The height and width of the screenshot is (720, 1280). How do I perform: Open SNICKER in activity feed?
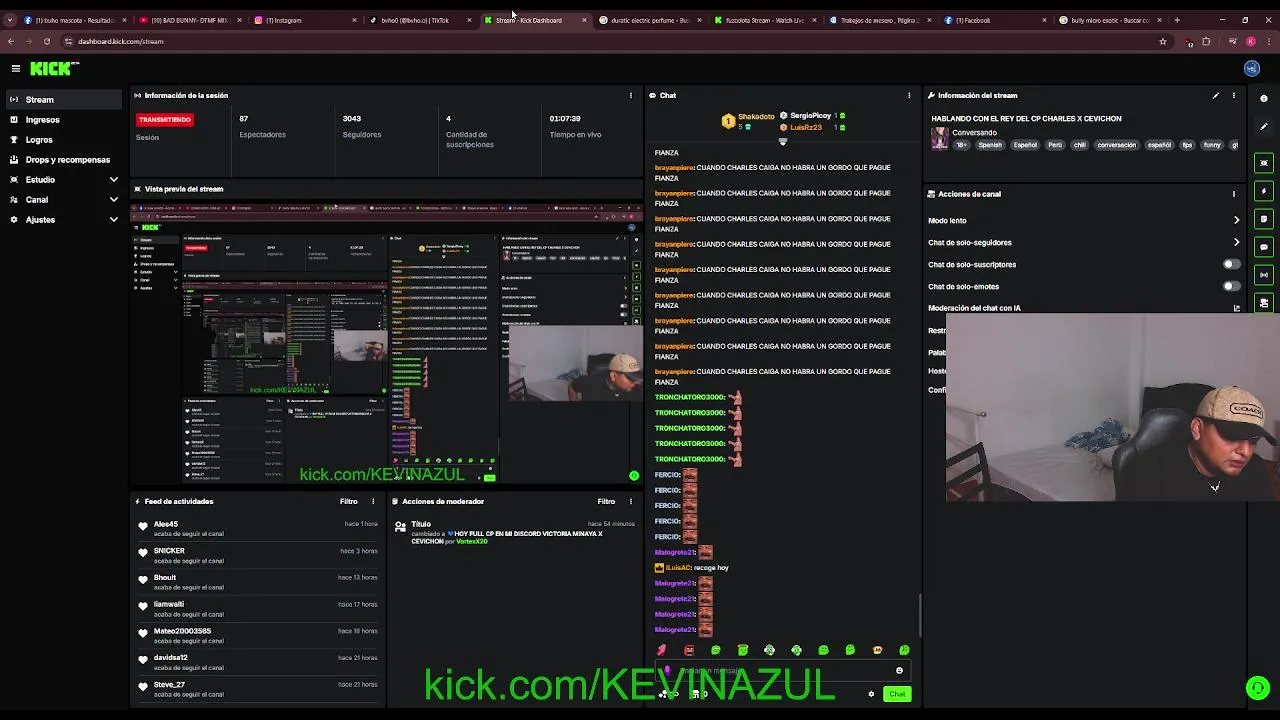169,551
